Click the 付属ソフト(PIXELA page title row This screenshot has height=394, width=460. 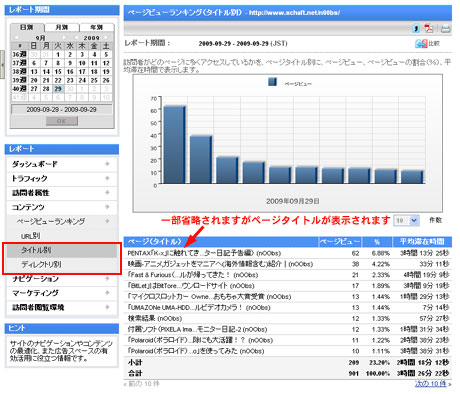pyautogui.click(x=197, y=329)
